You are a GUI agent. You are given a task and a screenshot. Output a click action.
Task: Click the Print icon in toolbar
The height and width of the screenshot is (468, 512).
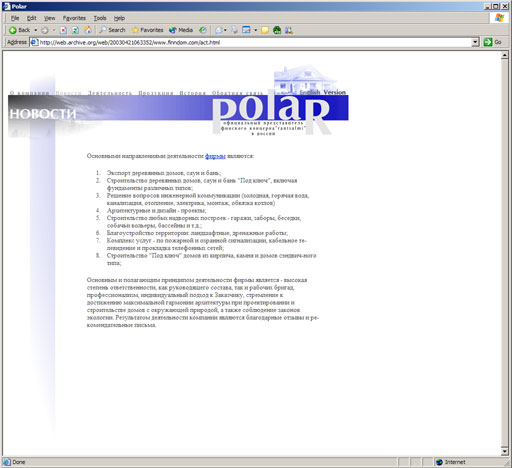click(235, 30)
